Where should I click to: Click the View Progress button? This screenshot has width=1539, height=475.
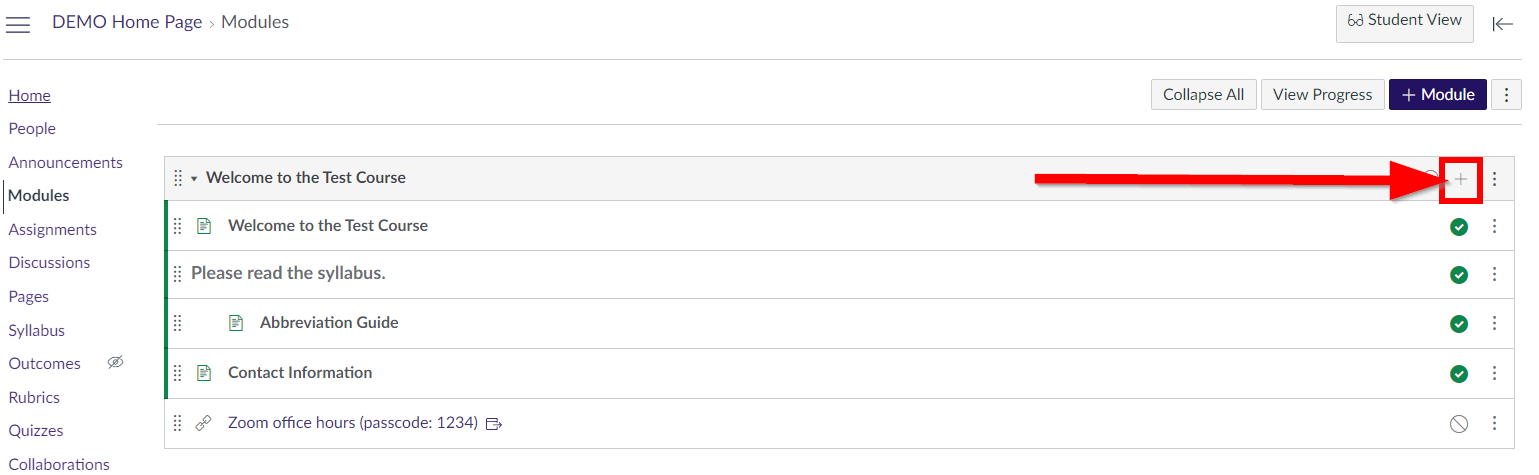tap(1322, 95)
